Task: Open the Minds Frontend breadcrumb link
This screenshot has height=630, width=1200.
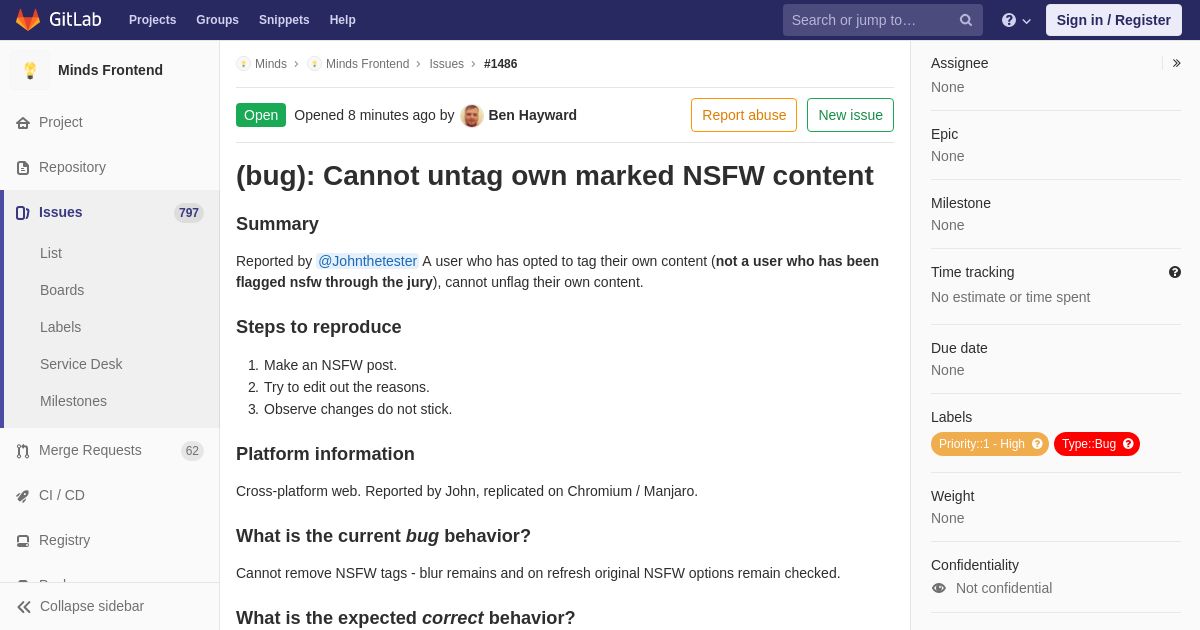Action: coord(367,64)
